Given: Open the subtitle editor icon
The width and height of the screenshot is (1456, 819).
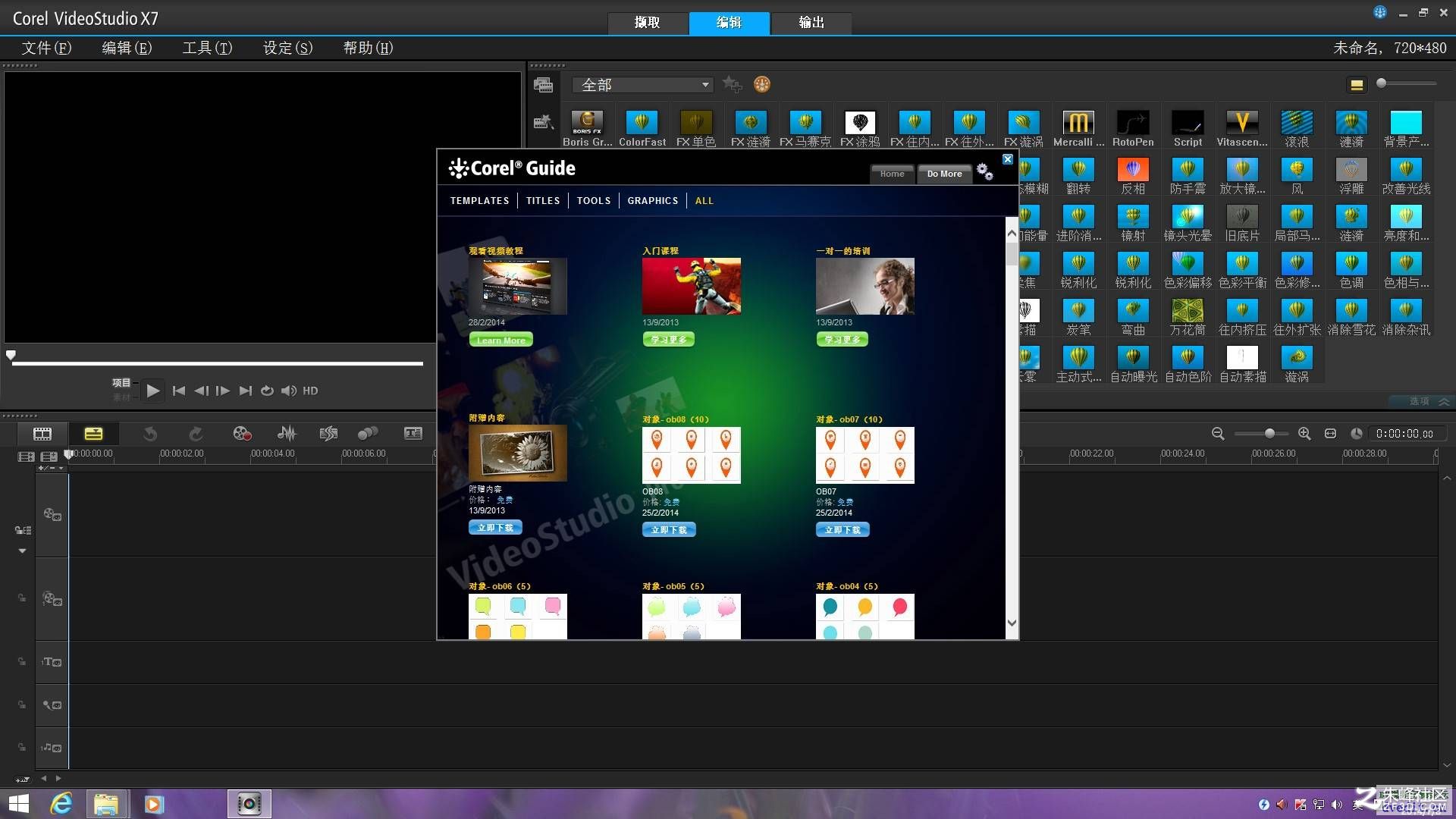Looking at the screenshot, I should [413, 434].
